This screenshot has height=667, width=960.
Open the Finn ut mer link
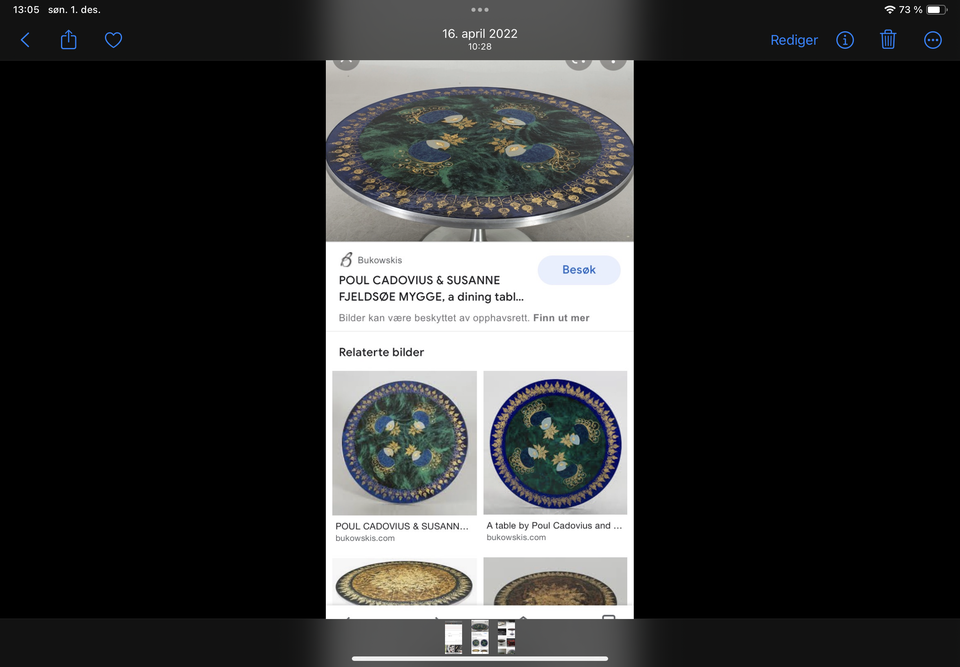(561, 318)
